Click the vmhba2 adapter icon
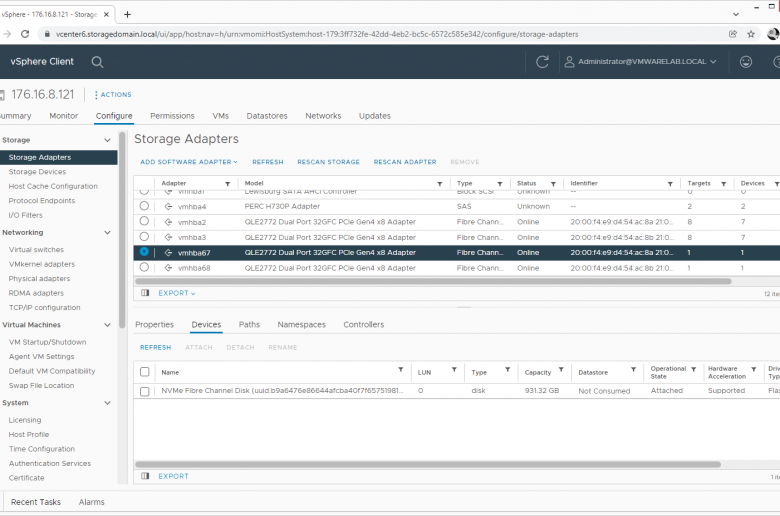The width and height of the screenshot is (780, 516). click(x=169, y=222)
